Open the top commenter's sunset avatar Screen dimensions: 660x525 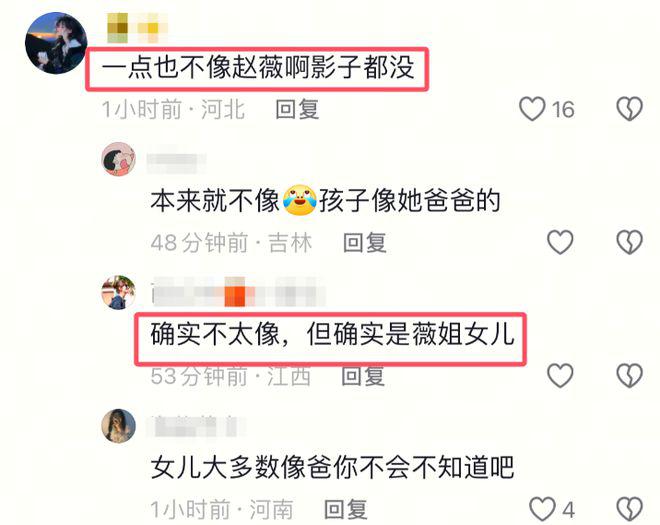click(56, 43)
